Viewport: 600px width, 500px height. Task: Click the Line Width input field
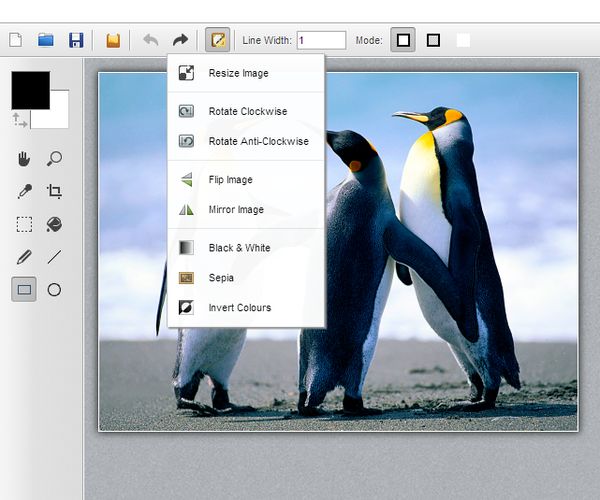click(320, 40)
